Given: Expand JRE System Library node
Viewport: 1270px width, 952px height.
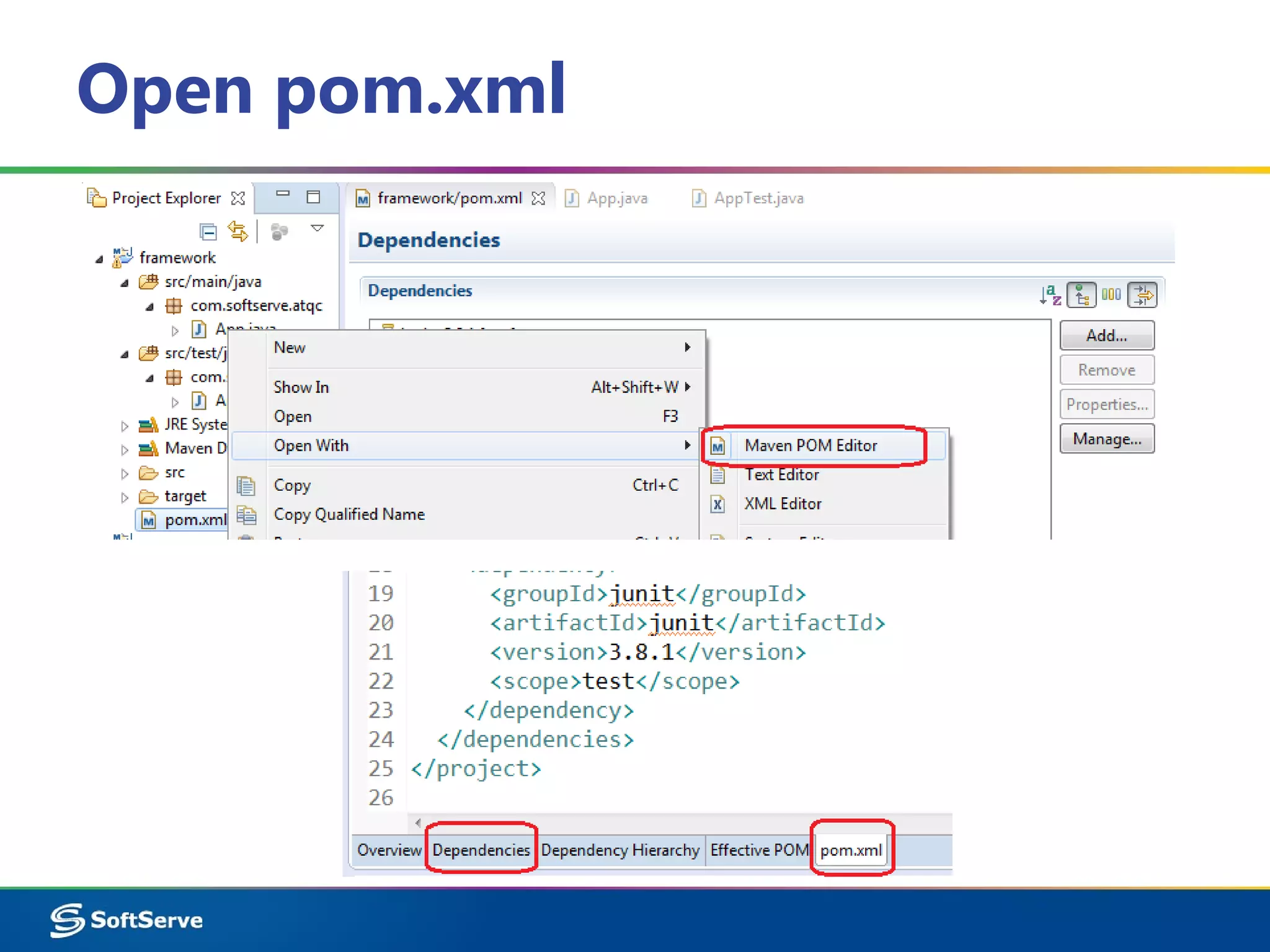Looking at the screenshot, I should [125, 426].
